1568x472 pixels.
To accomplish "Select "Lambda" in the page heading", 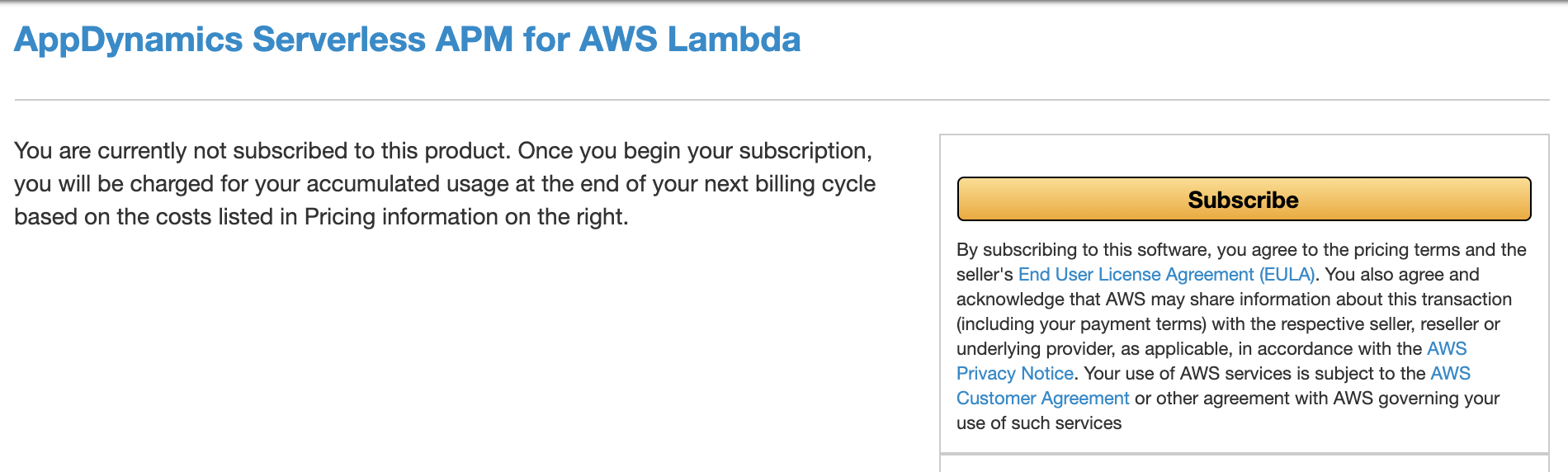I will (x=734, y=40).
